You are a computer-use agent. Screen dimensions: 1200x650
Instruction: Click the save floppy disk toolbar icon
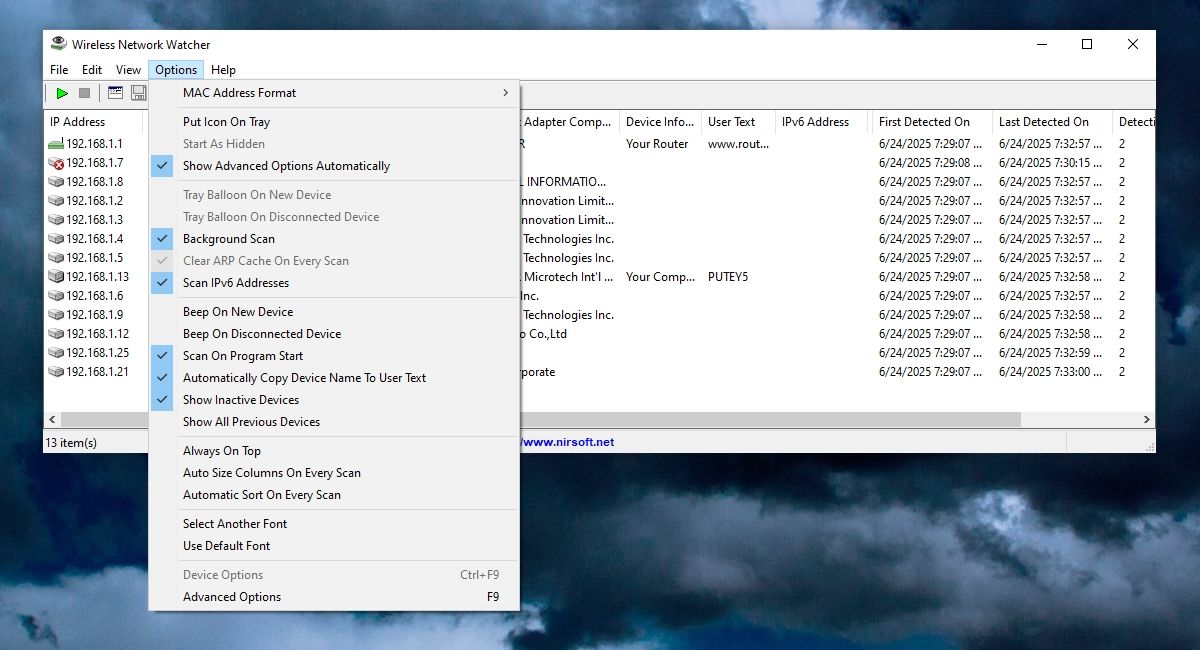139,93
